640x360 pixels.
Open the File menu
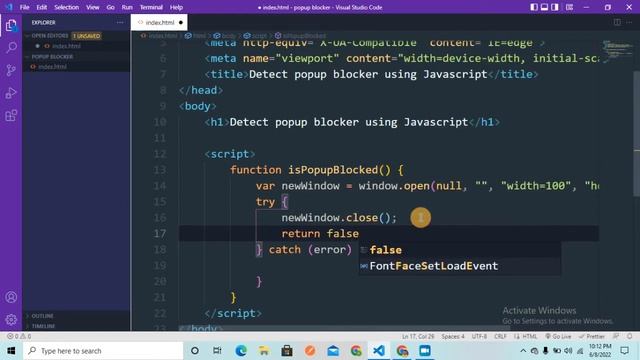(24, 7)
